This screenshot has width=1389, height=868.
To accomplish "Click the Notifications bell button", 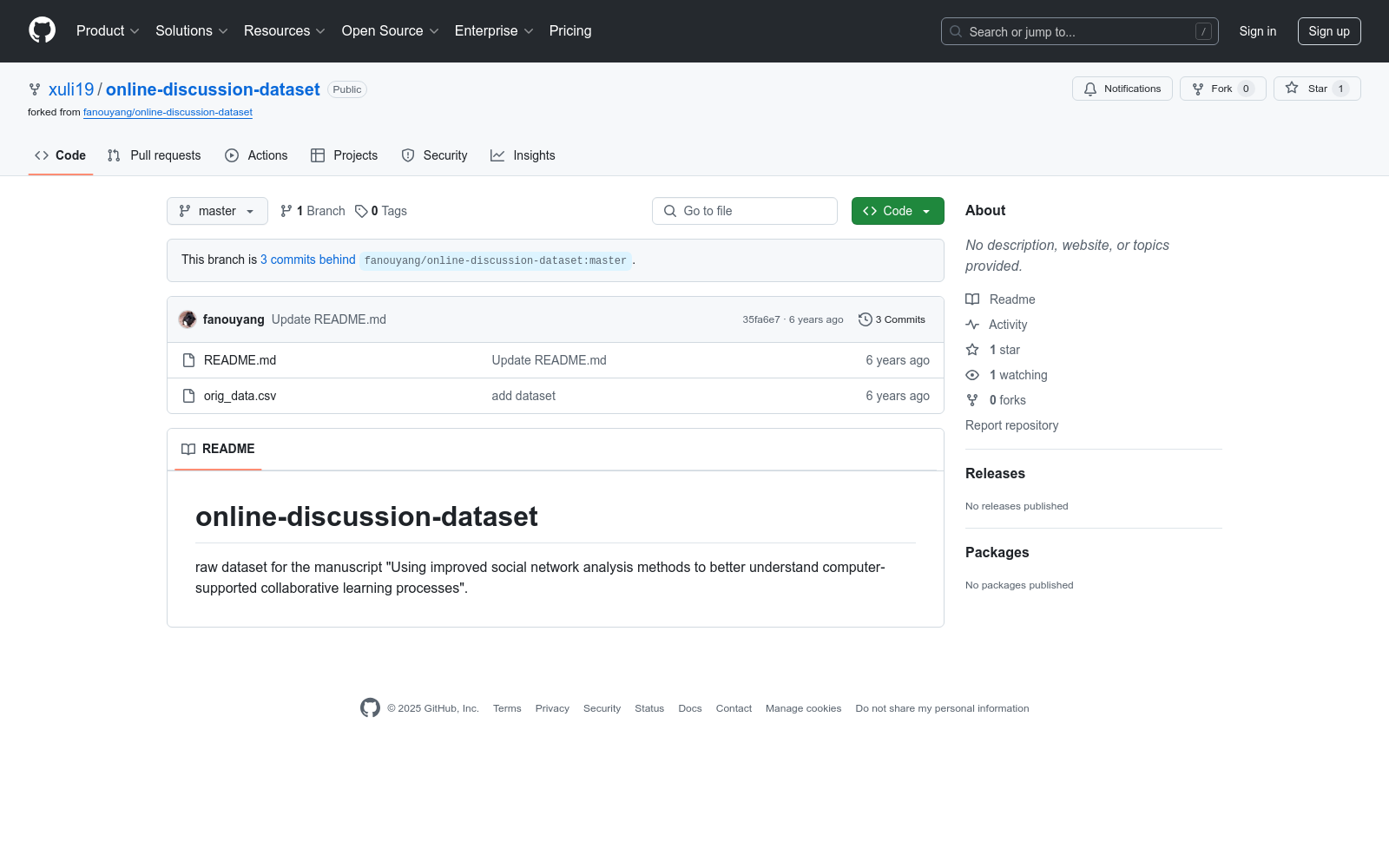I will click(x=1122, y=89).
